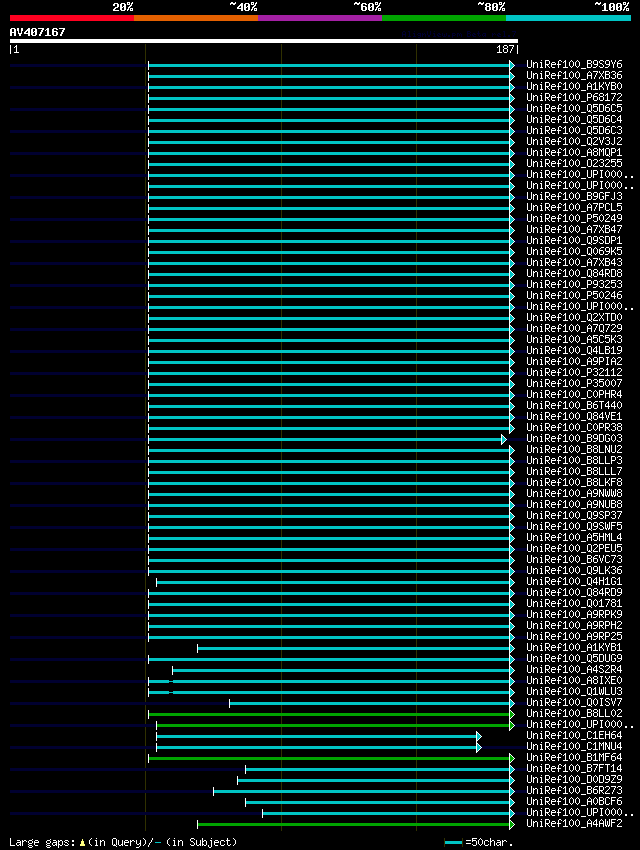Select the UniRef100_A1KYB0 label
This screenshot has width=640, height=850.
click(x=574, y=86)
